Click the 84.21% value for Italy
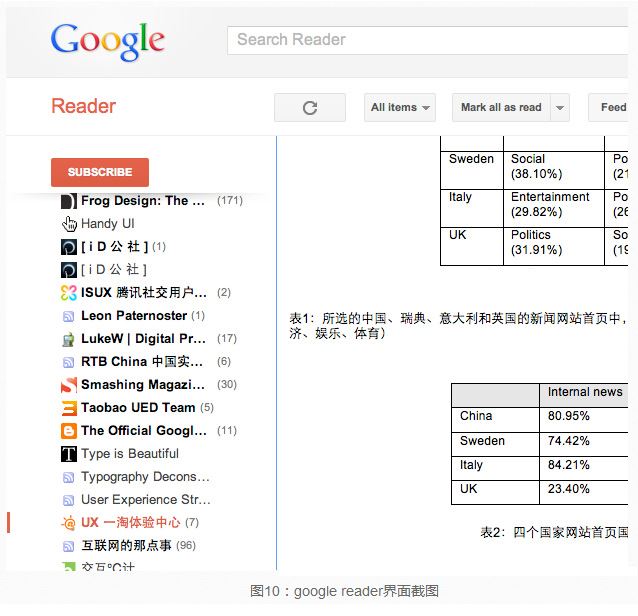This screenshot has height=616, width=638. pyautogui.click(x=568, y=465)
